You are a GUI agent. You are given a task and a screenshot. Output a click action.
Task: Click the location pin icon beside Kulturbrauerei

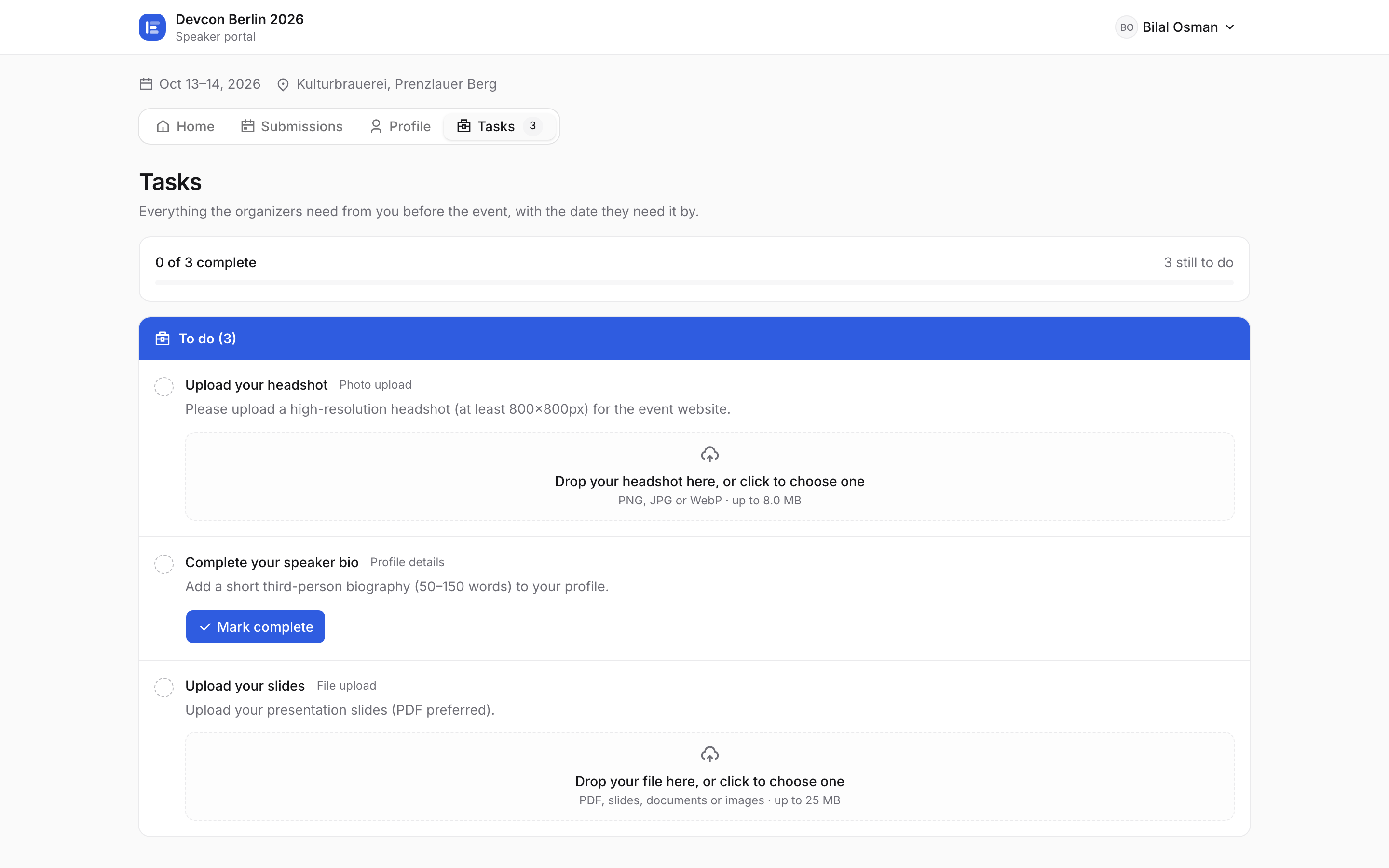point(283,84)
